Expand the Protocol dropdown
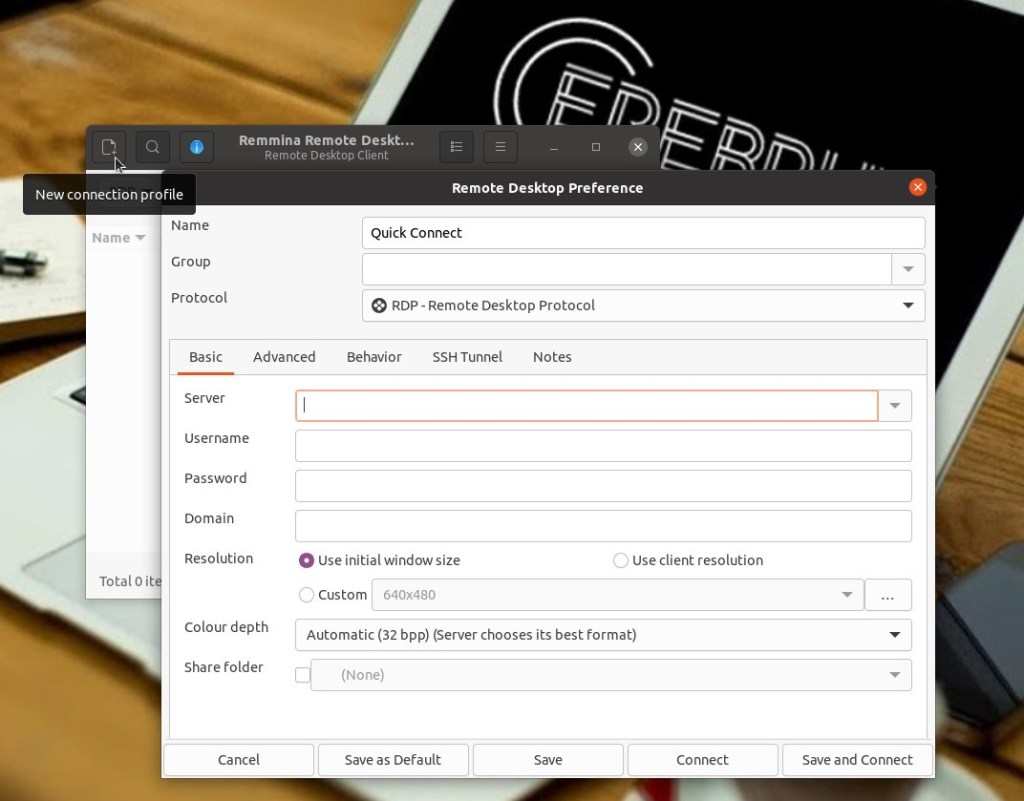 pyautogui.click(x=908, y=306)
